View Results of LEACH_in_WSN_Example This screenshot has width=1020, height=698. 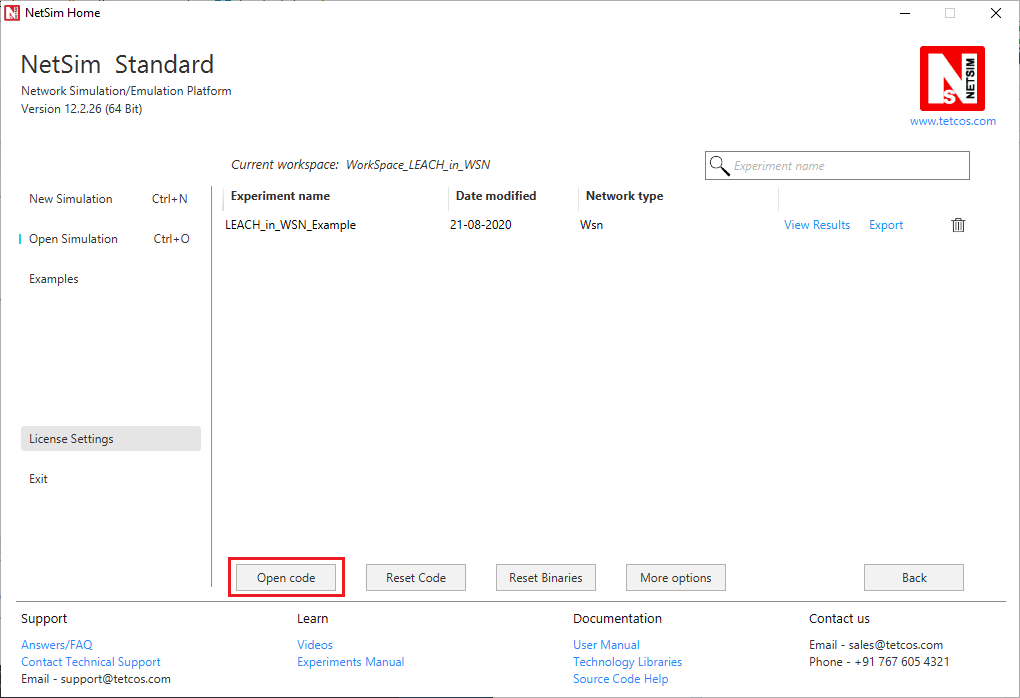[x=817, y=225]
